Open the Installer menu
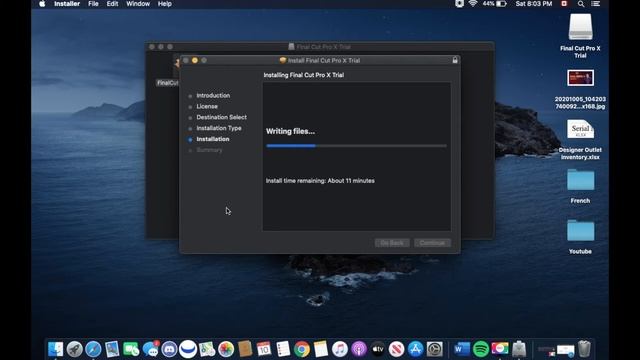 click(67, 4)
